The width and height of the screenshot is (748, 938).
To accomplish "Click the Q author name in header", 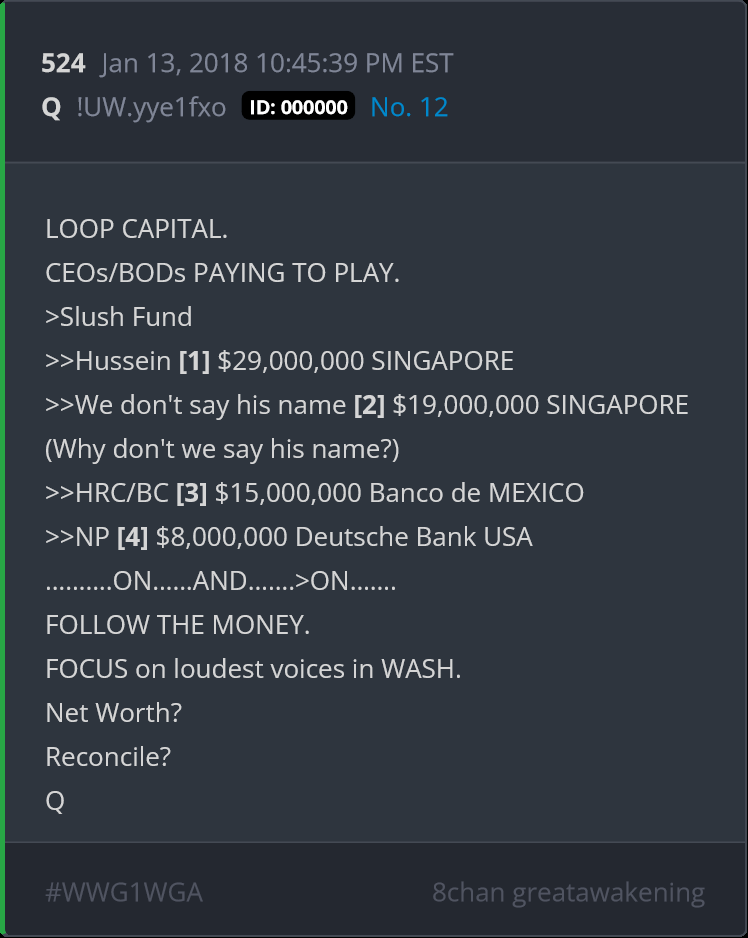I will 51,108.
